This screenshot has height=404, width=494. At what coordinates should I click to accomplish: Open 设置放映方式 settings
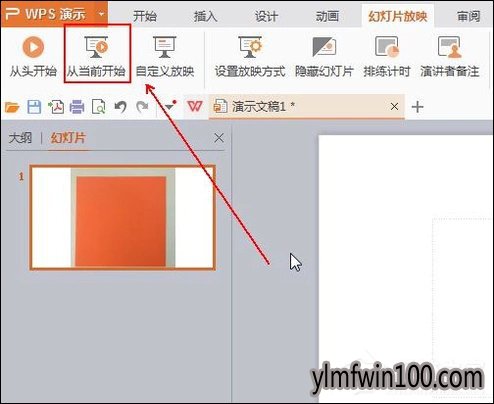pos(250,55)
